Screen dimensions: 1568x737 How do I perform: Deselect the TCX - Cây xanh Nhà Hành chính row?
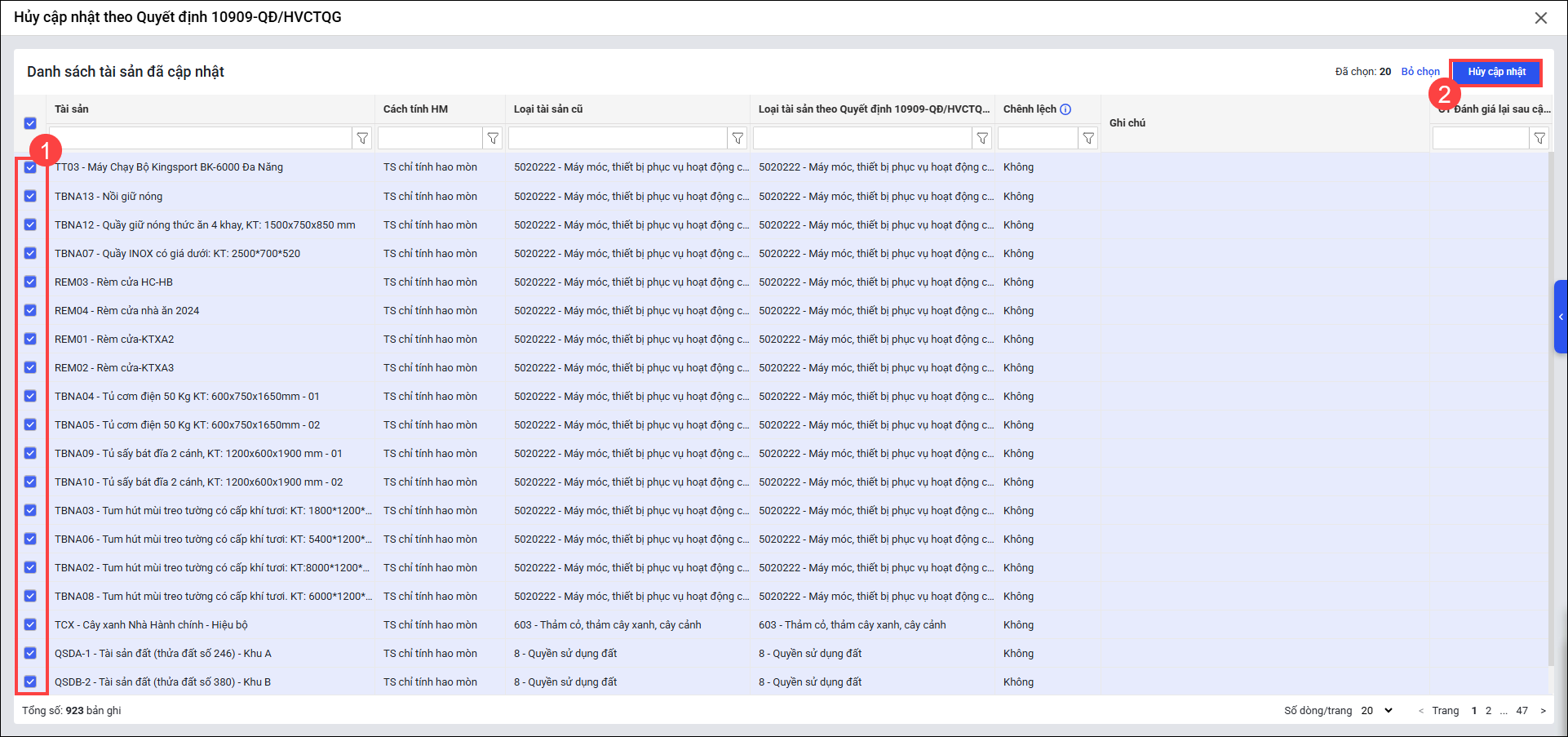click(x=30, y=624)
